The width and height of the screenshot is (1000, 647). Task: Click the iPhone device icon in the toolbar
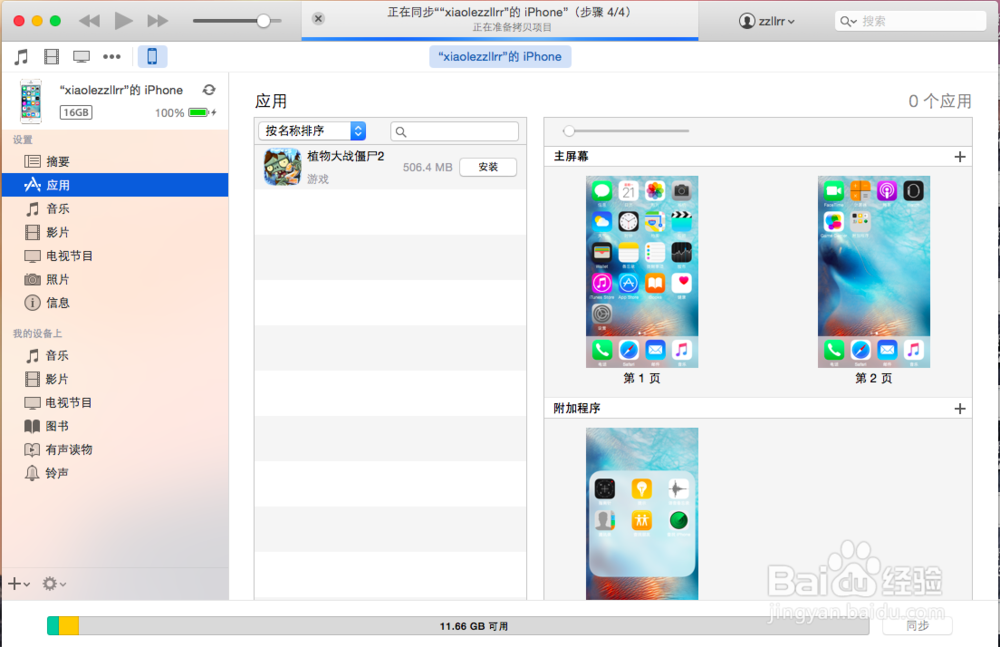(x=151, y=56)
